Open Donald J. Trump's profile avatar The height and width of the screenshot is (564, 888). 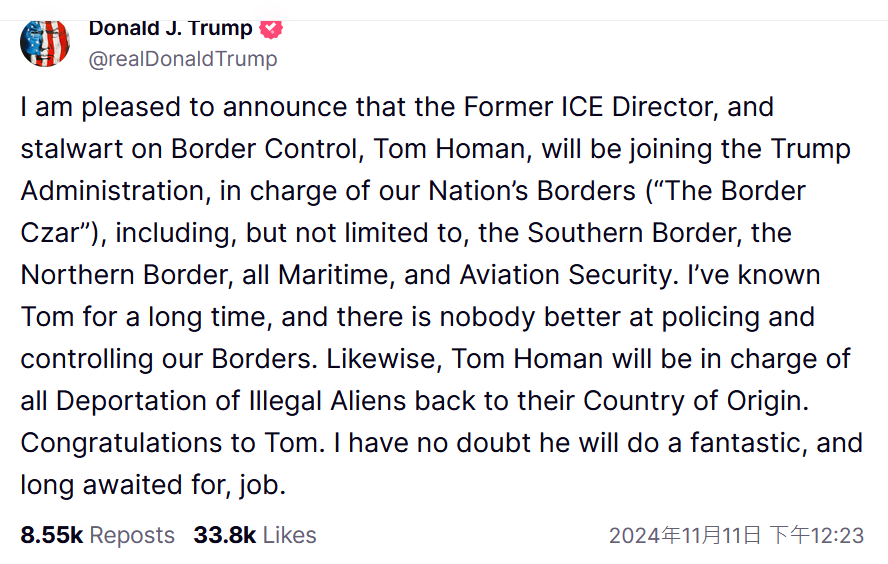(x=45, y=43)
